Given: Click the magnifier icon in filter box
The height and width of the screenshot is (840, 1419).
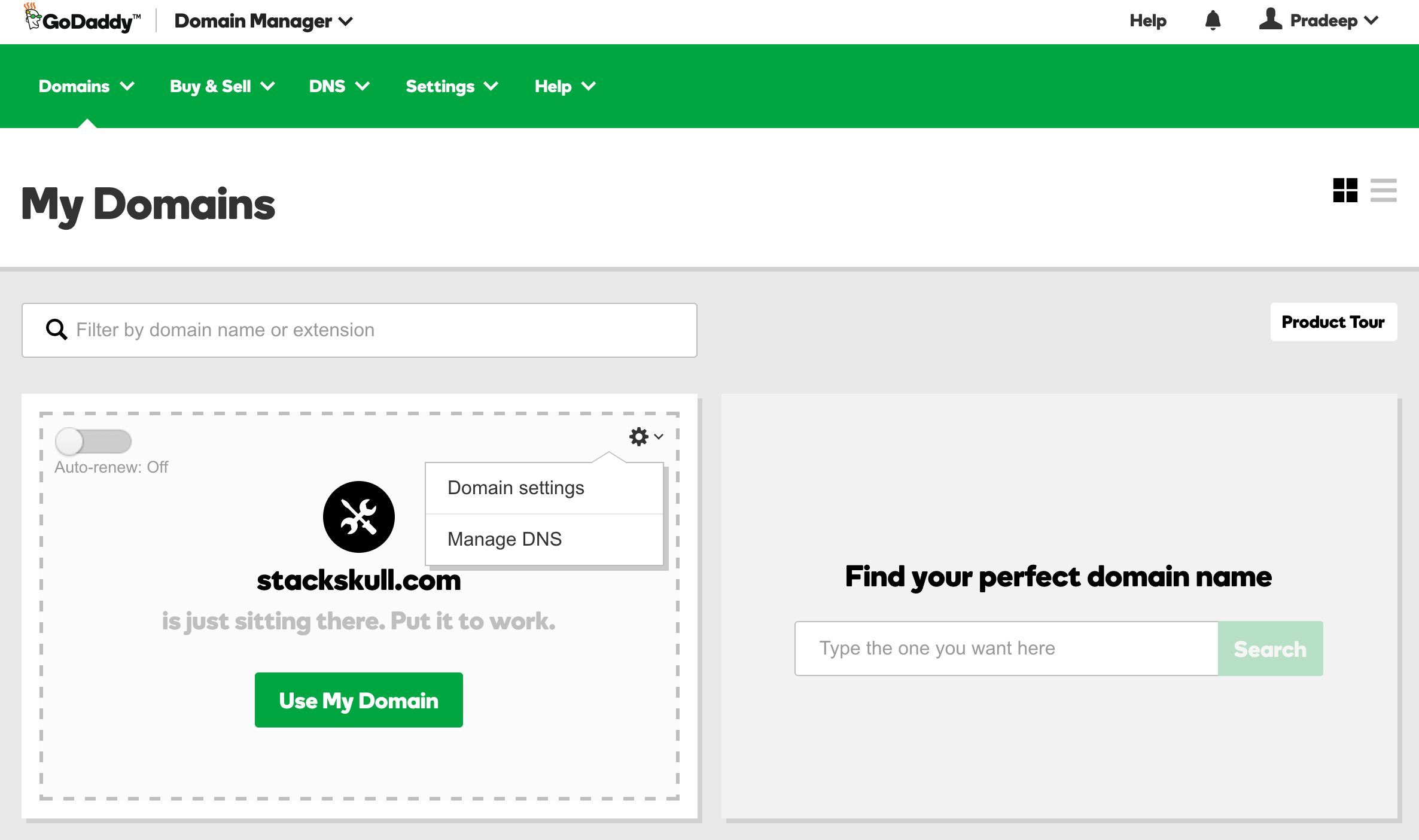Looking at the screenshot, I should tap(57, 330).
